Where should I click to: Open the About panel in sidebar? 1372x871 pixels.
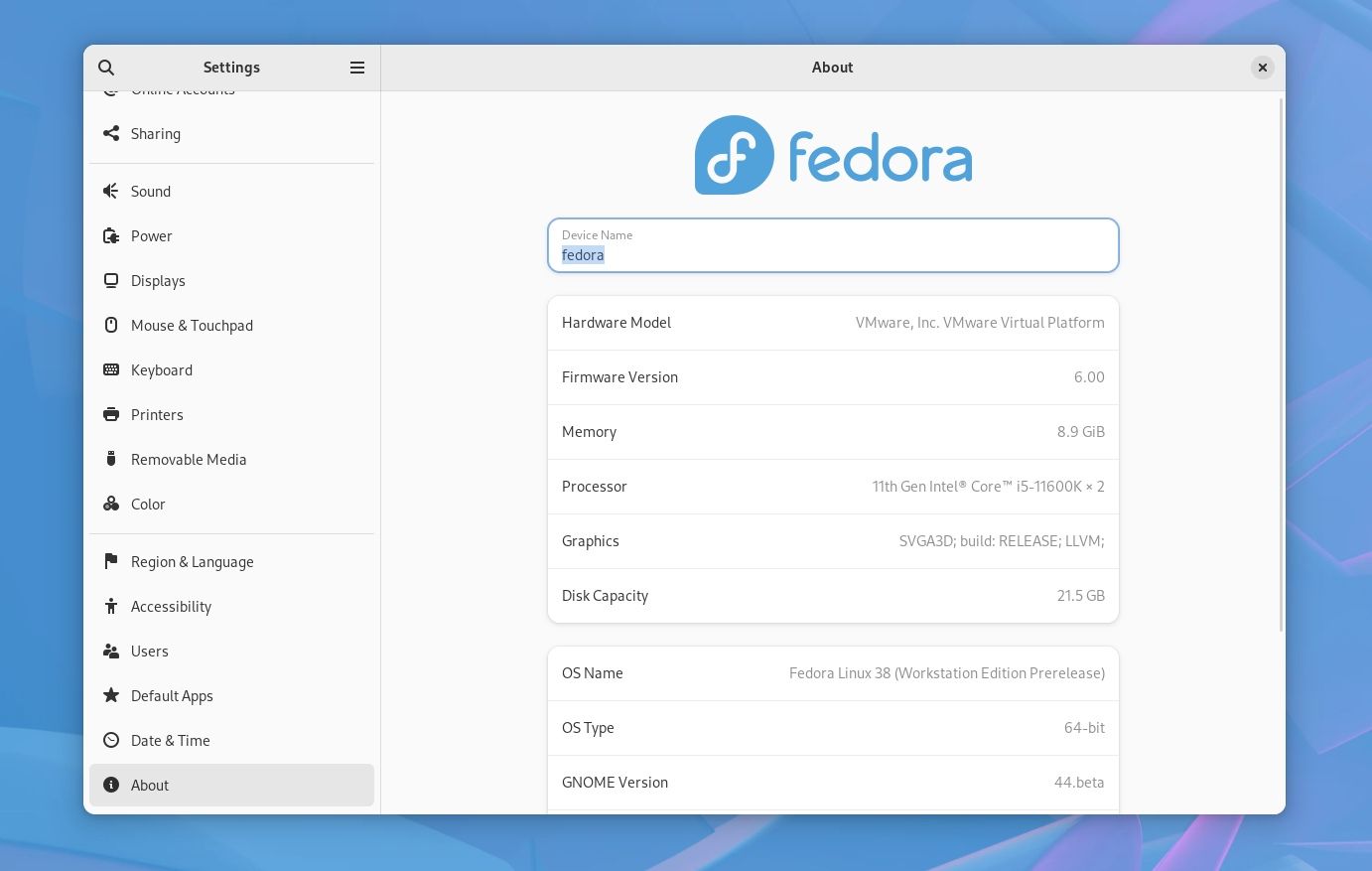pos(150,785)
